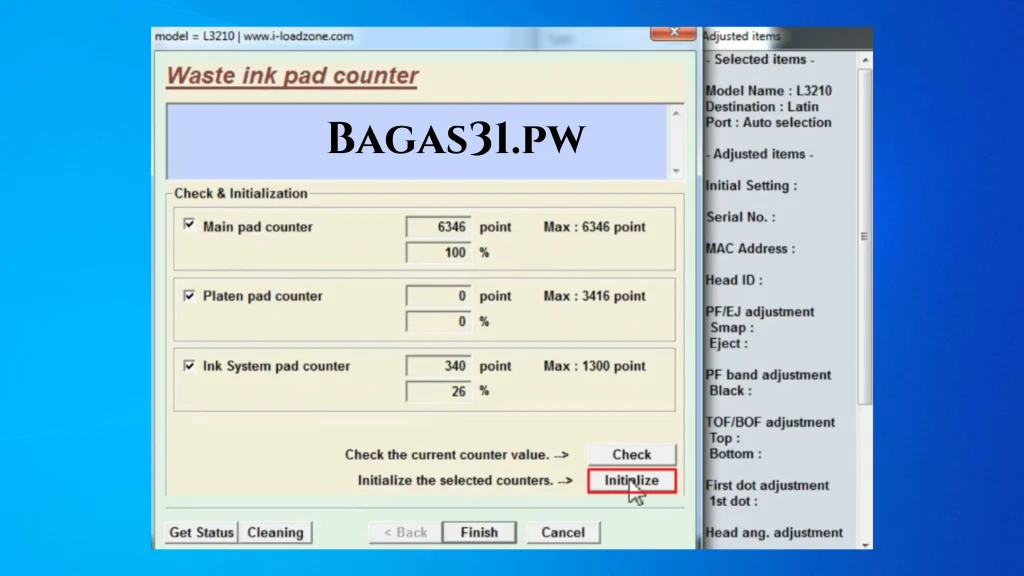This screenshot has width=1024, height=576.
Task: Click the Platen pad counter point field
Action: point(438,296)
